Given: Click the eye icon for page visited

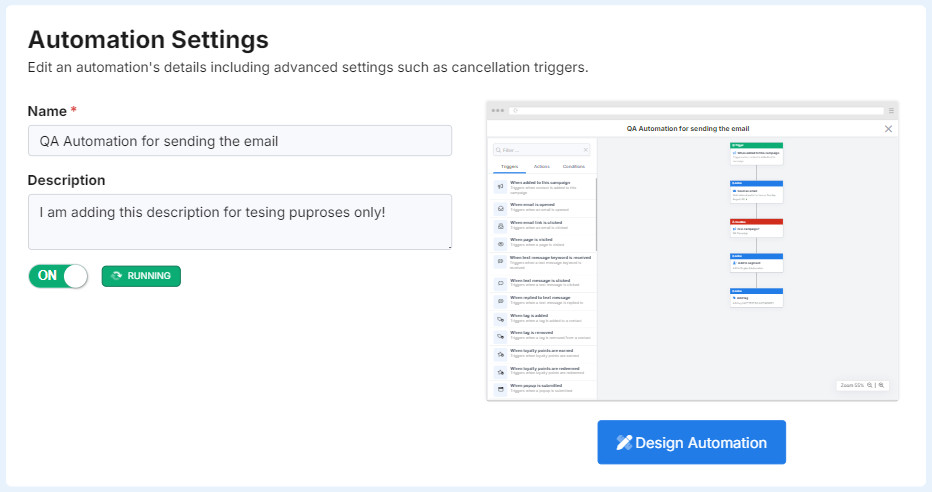Looking at the screenshot, I should coord(501,243).
